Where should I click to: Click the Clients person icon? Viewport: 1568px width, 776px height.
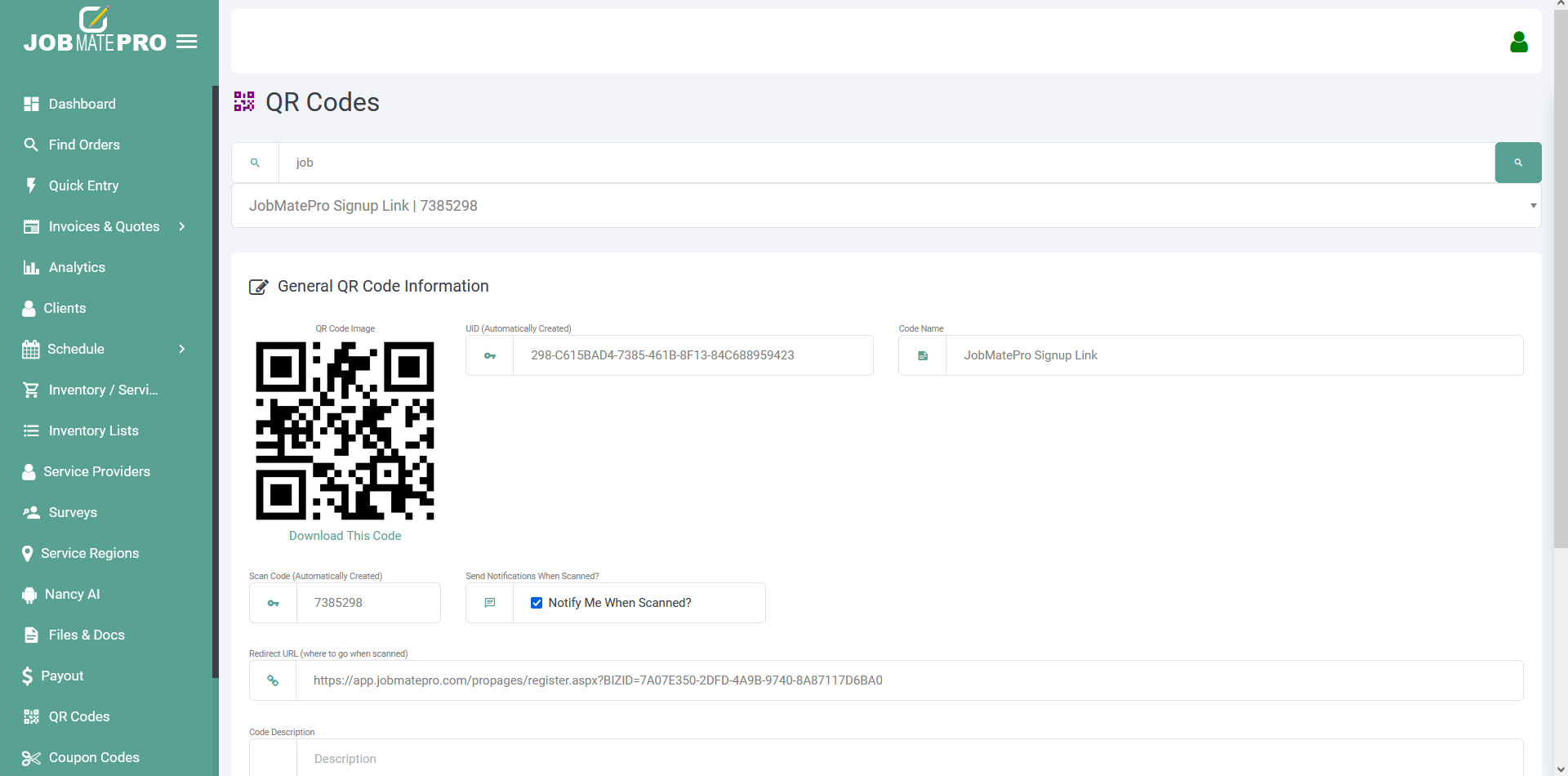(29, 308)
